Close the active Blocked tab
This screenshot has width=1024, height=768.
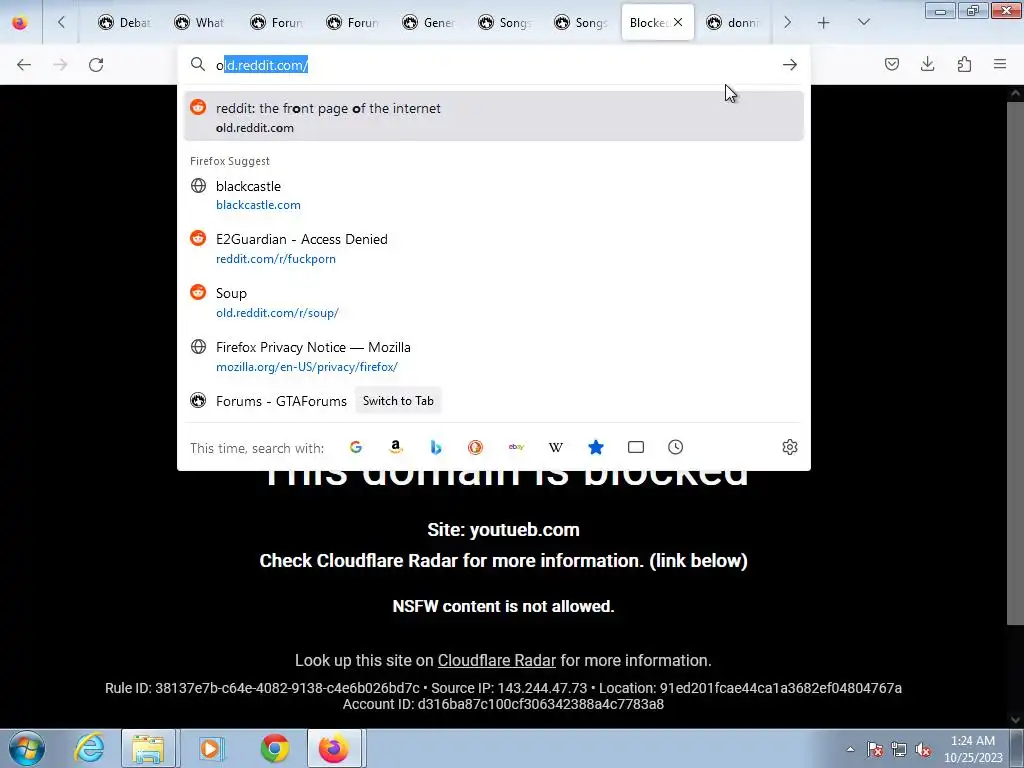(678, 22)
